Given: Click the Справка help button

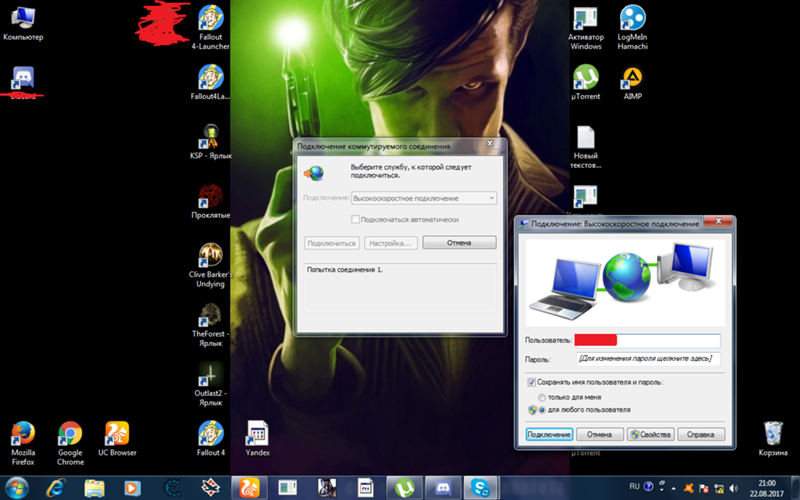Looking at the screenshot, I should coord(701,434).
